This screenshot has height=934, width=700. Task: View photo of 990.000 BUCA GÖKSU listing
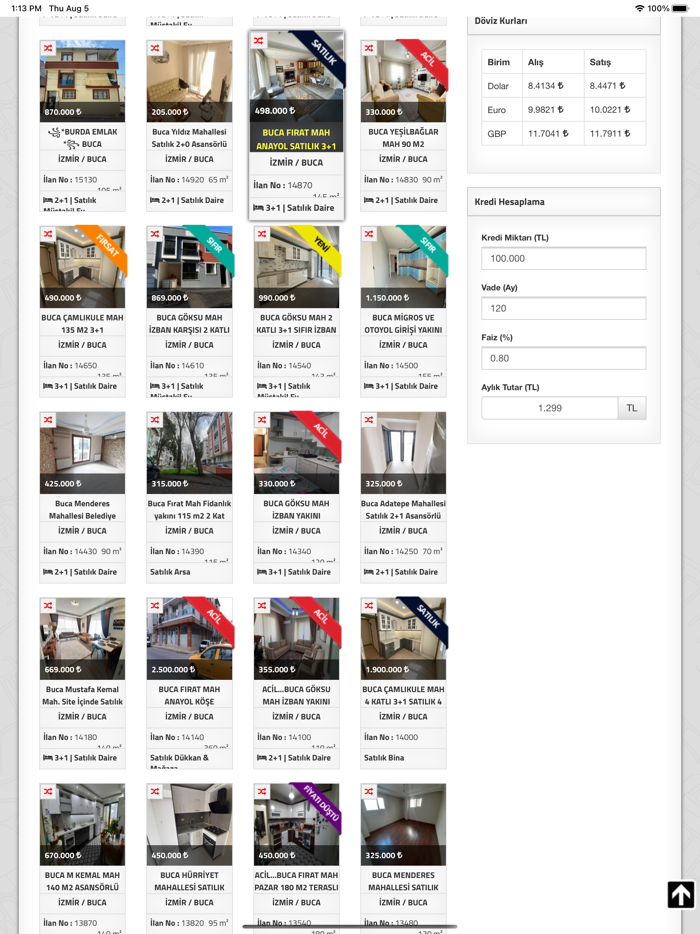coord(296,265)
